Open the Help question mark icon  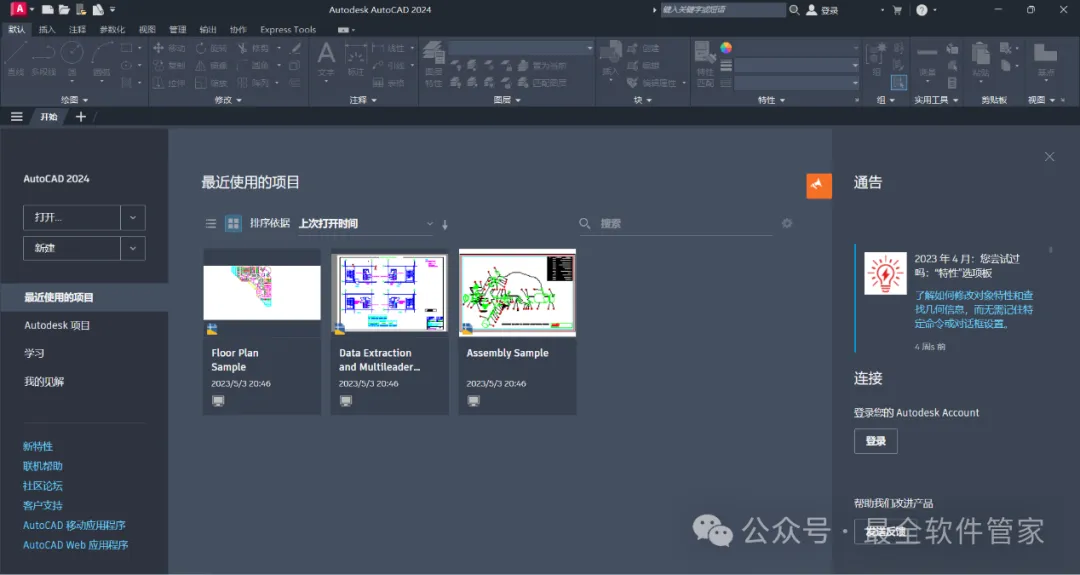922,10
